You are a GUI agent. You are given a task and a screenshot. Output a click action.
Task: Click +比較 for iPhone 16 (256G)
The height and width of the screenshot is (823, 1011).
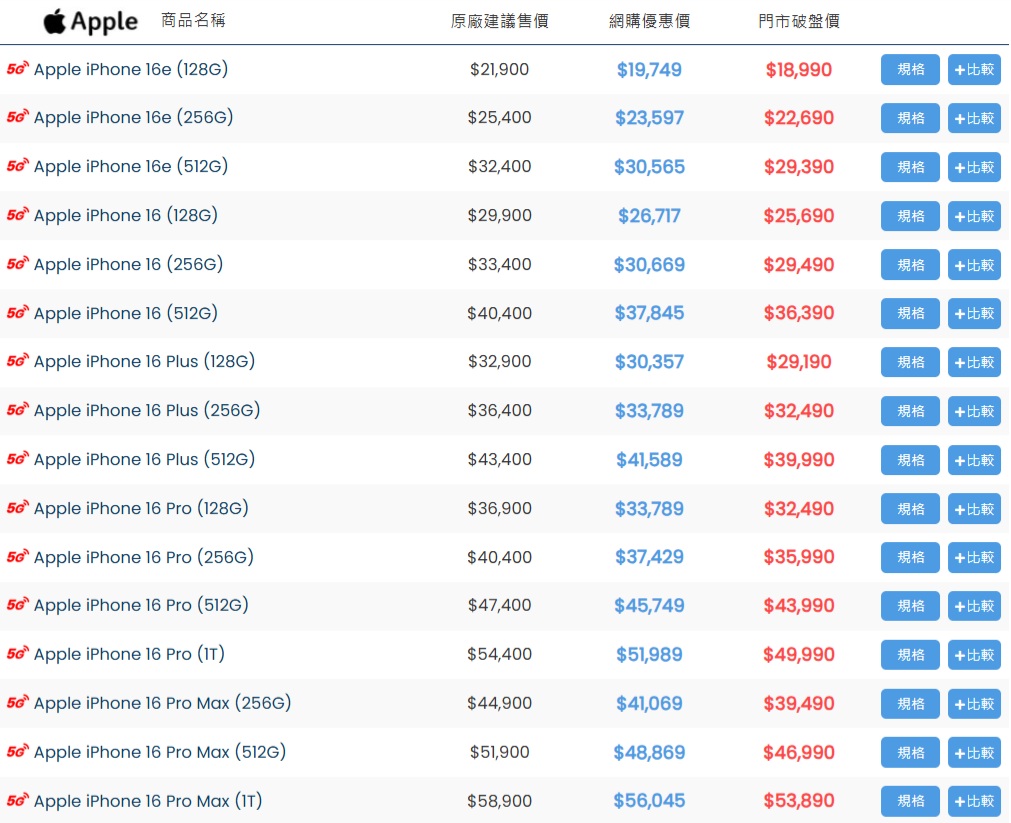pos(974,265)
